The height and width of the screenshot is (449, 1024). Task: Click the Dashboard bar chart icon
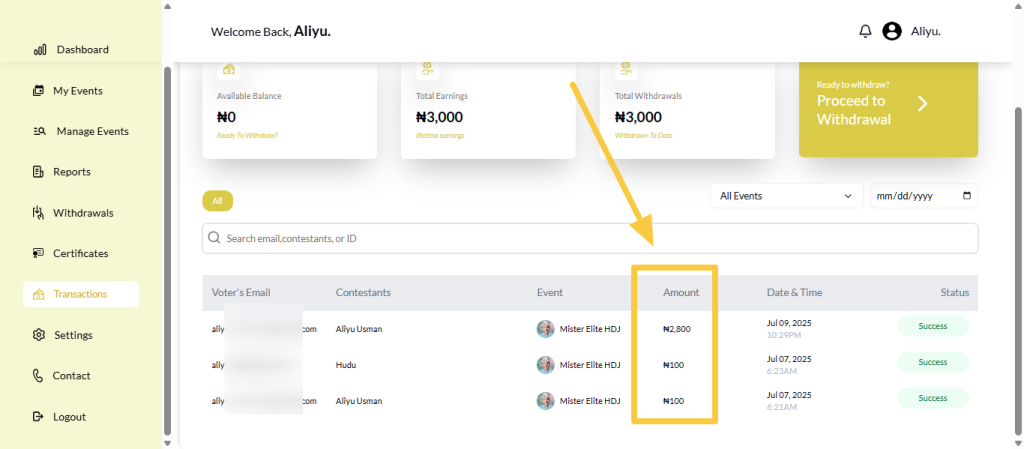coord(40,49)
